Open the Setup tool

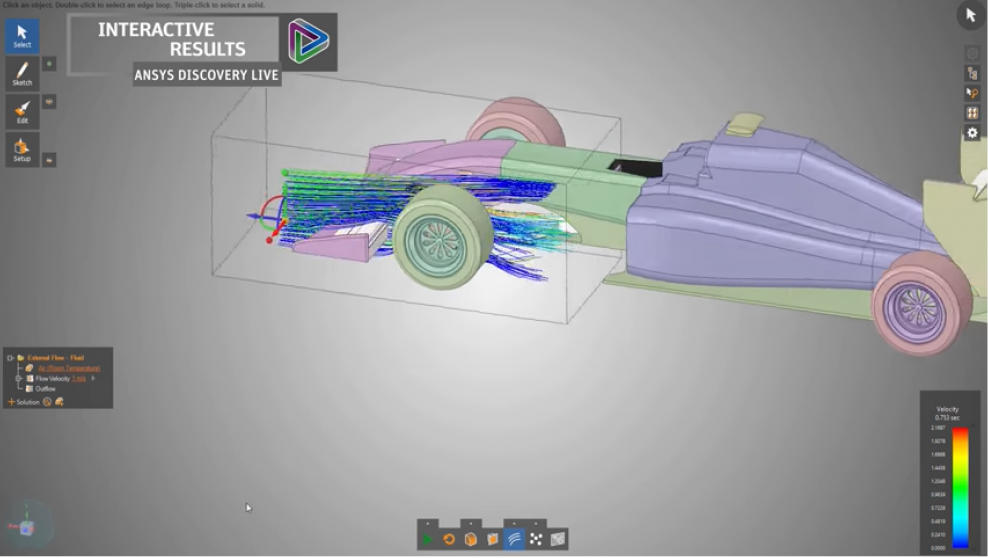pos(22,150)
